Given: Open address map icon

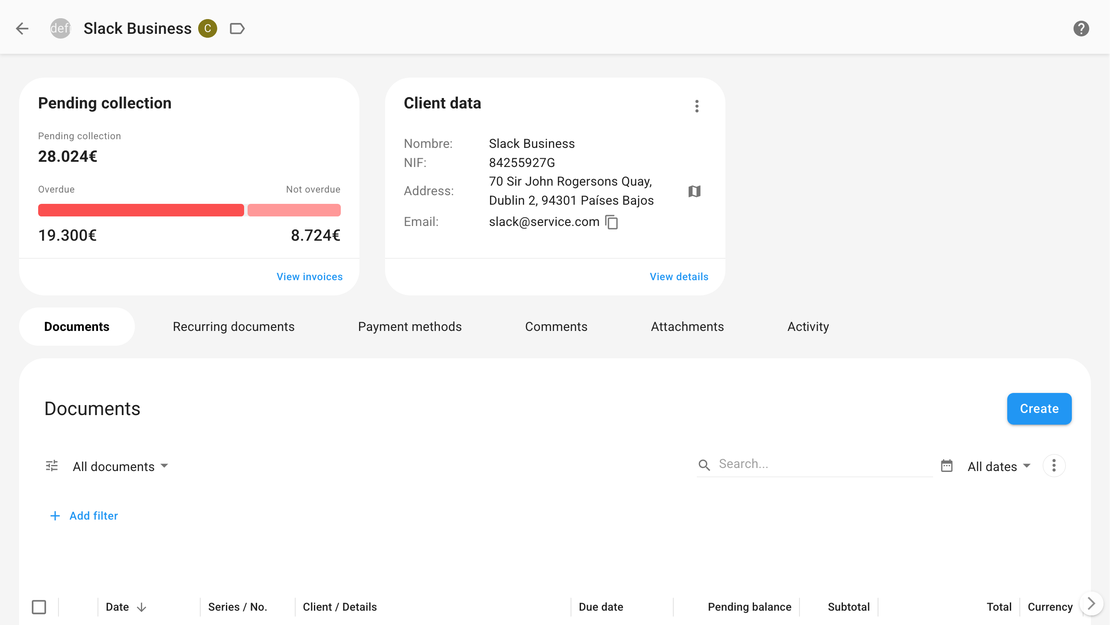Looking at the screenshot, I should pyautogui.click(x=694, y=191).
